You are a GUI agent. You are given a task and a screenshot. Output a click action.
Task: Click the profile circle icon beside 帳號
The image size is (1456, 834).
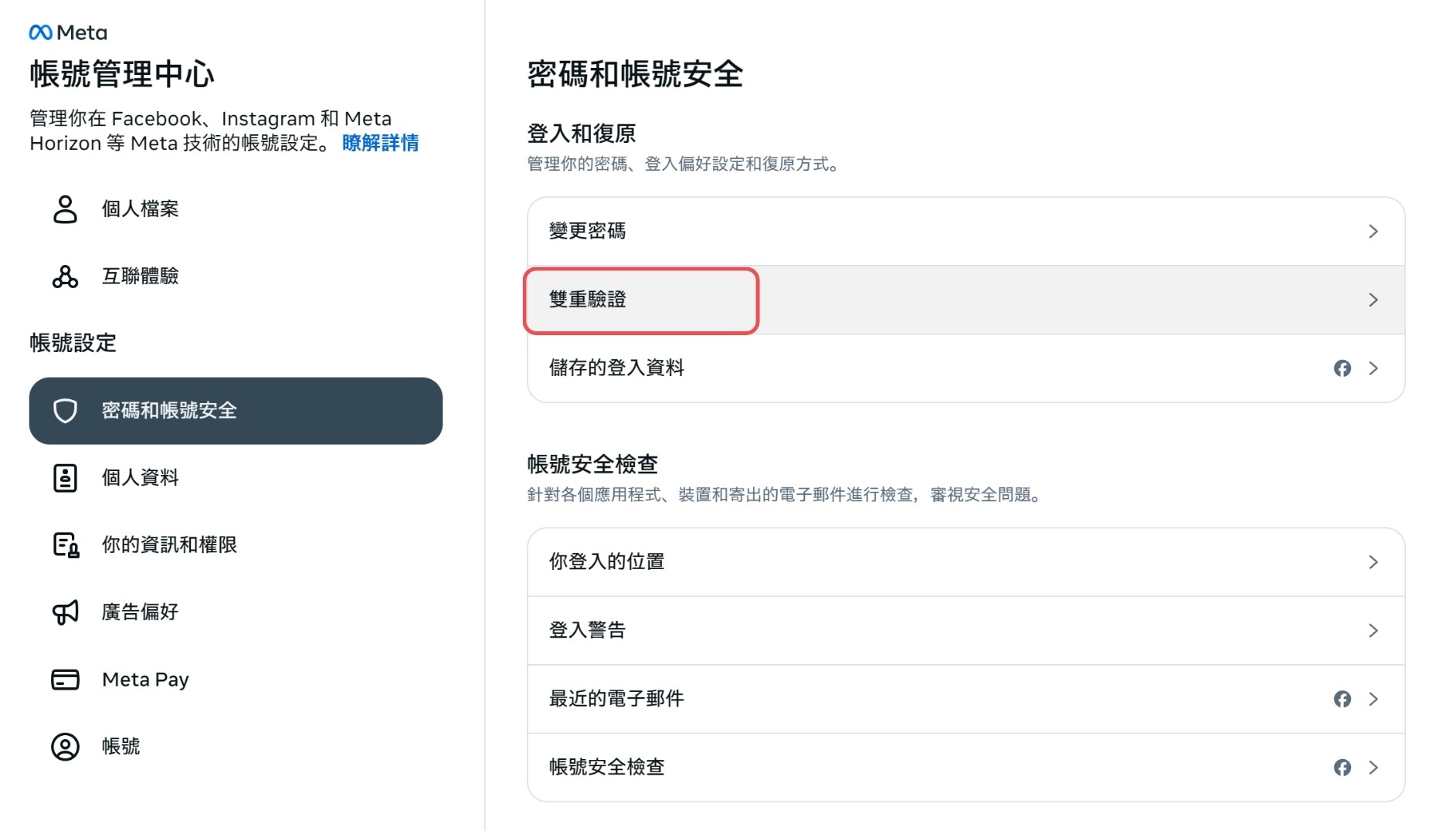point(65,747)
